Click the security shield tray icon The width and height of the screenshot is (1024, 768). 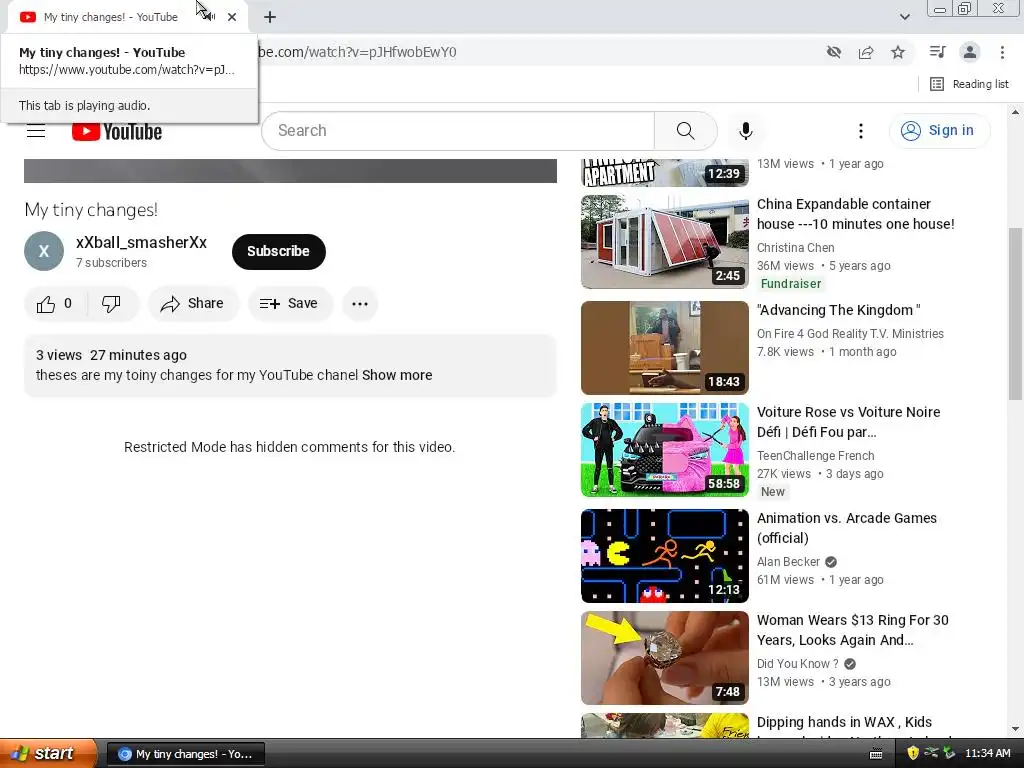point(913,754)
